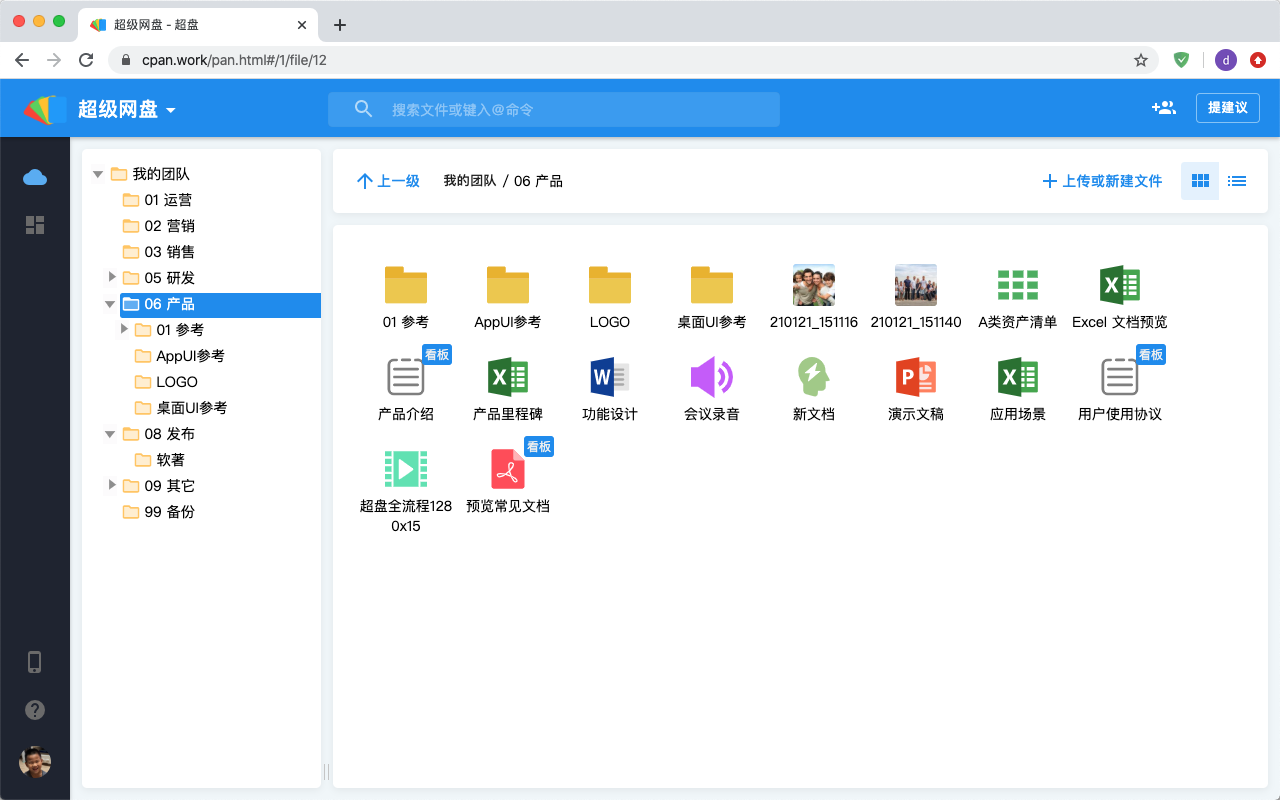Click 上传或新建文件 to upload or create

(1102, 181)
